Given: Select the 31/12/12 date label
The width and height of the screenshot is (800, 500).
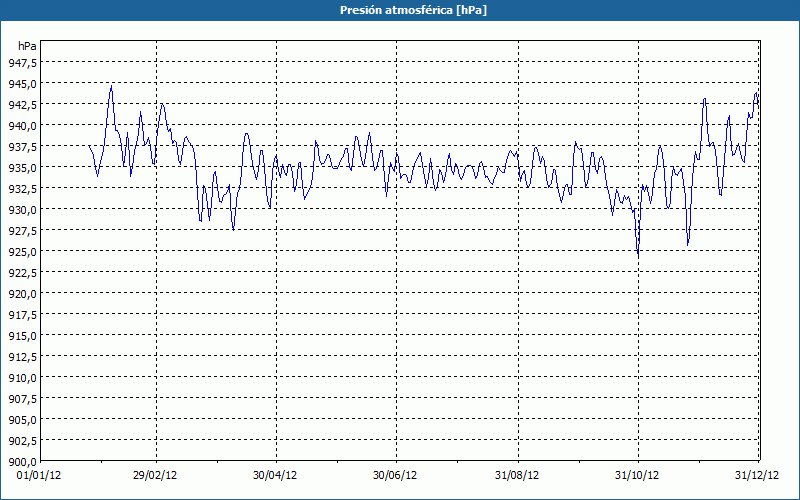Looking at the screenshot, I should (x=757, y=476).
